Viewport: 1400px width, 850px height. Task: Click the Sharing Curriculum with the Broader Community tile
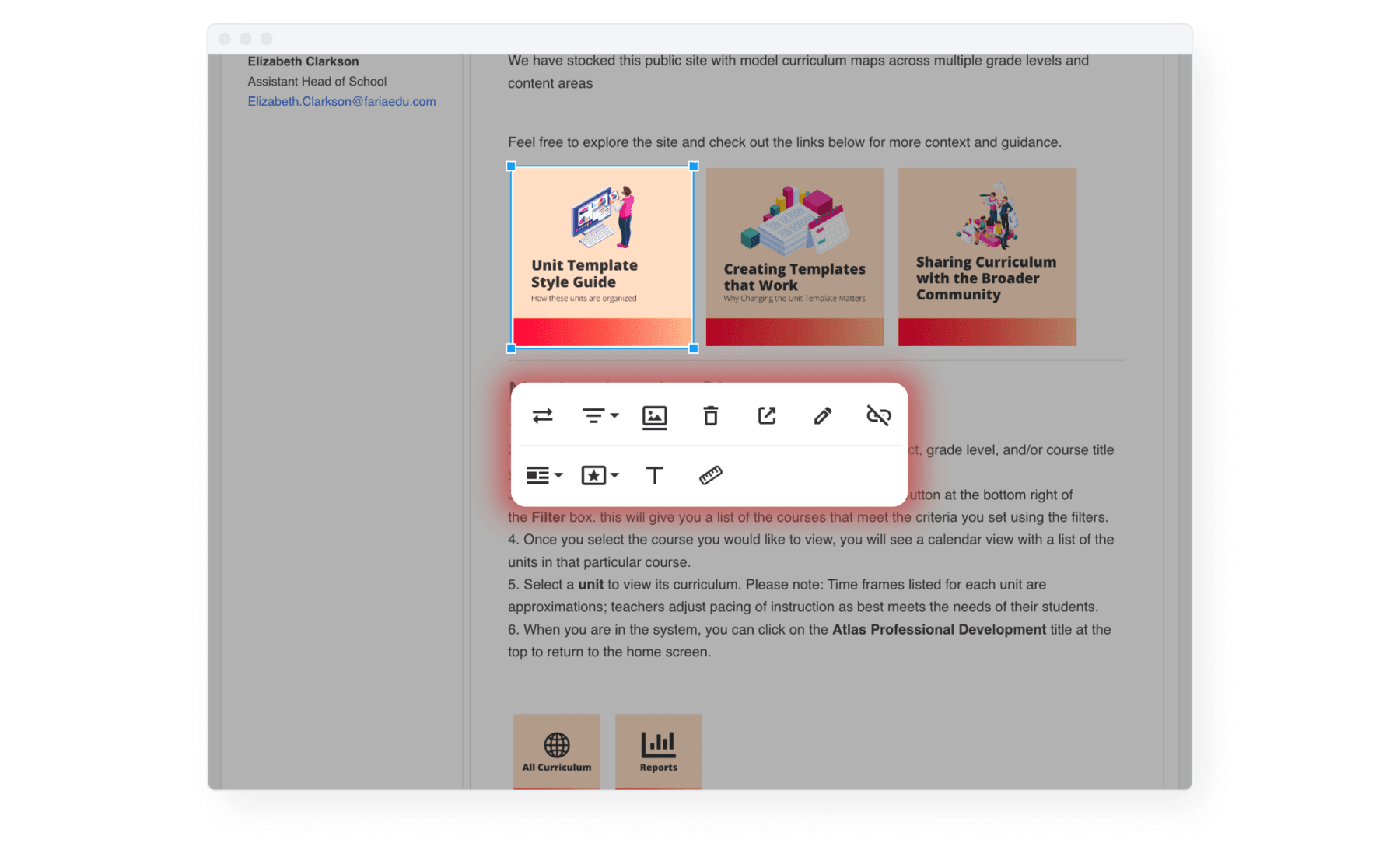(x=987, y=257)
